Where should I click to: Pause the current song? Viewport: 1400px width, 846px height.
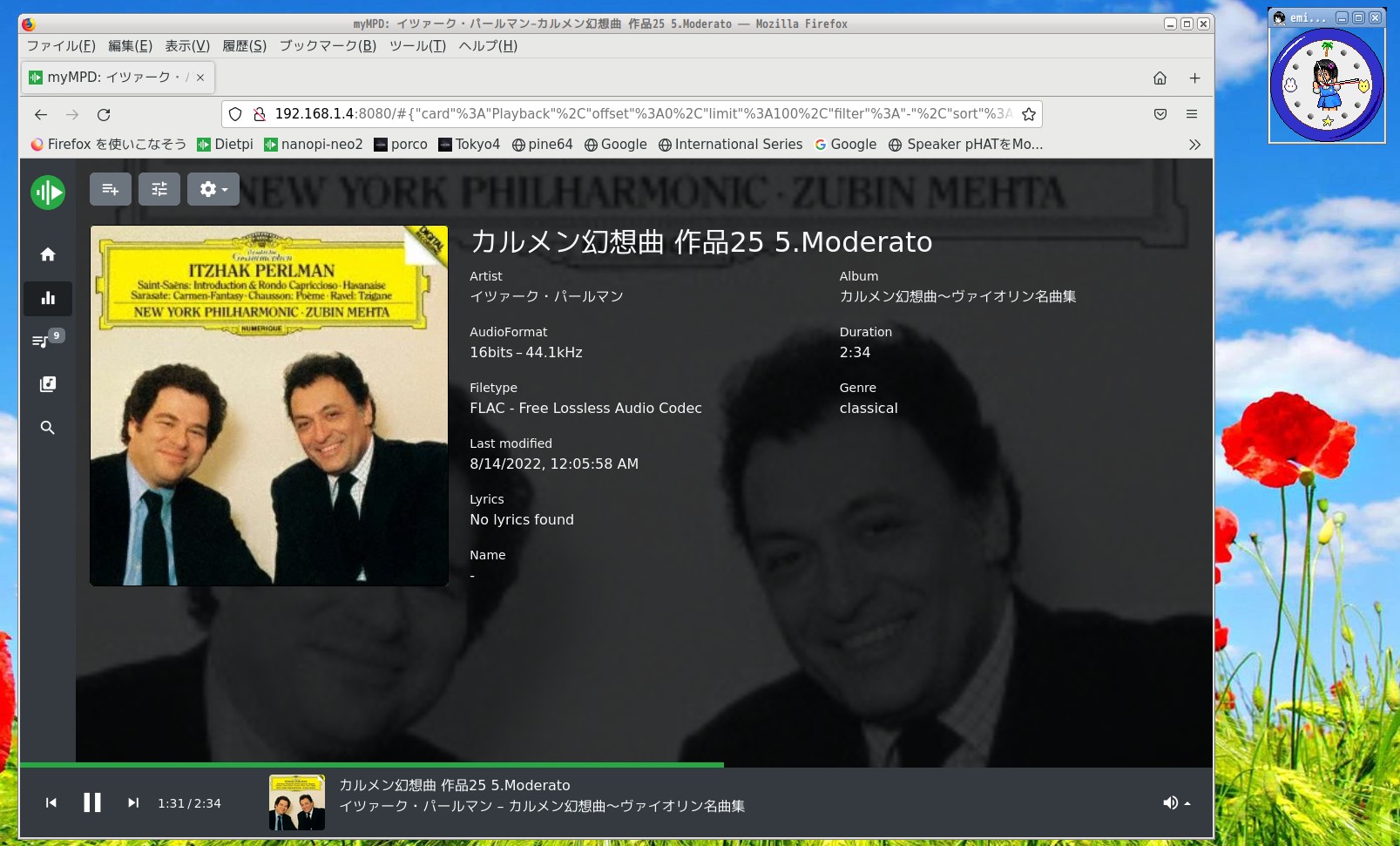click(x=92, y=802)
